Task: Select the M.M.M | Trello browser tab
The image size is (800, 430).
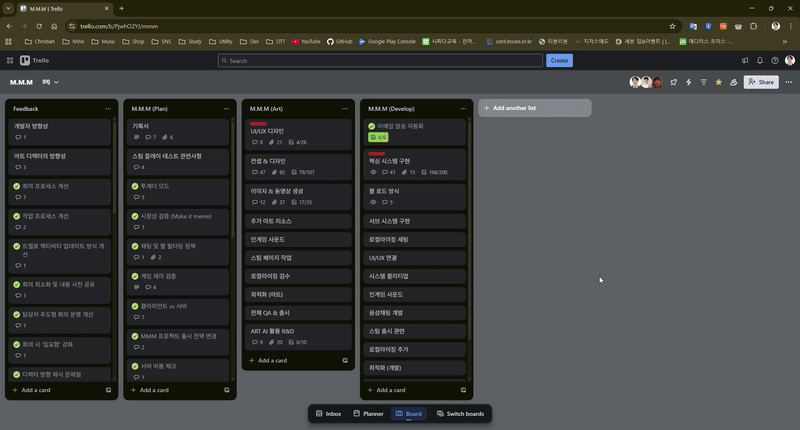Action: [64, 9]
